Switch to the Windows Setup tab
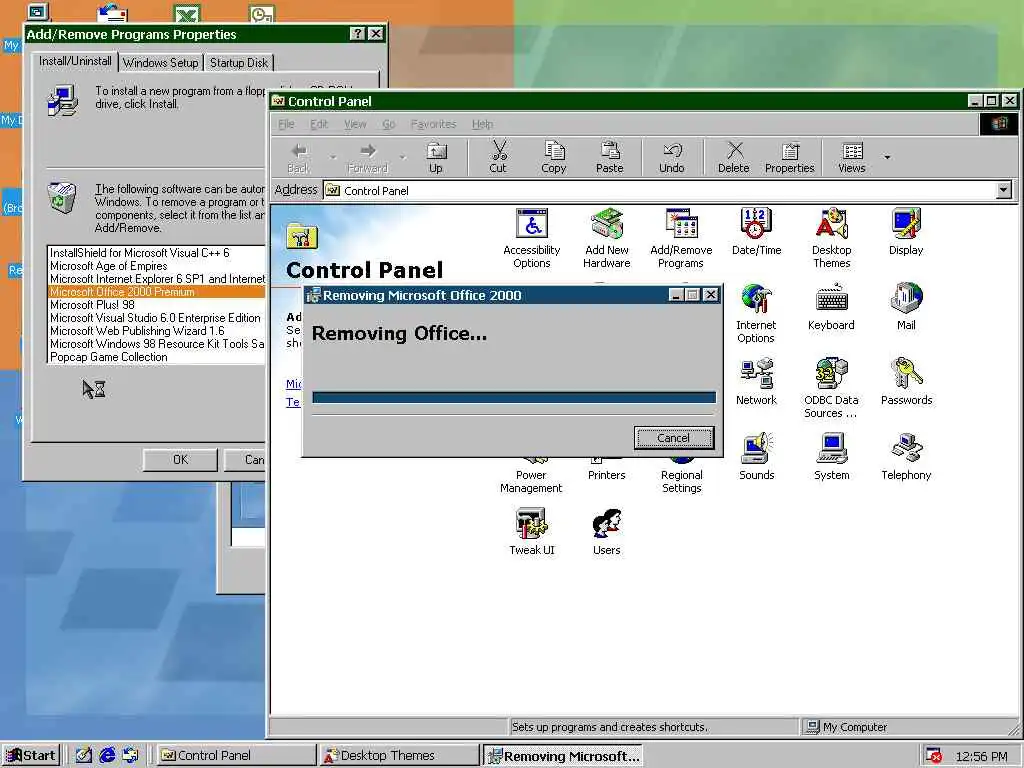1024x768 pixels. (160, 63)
